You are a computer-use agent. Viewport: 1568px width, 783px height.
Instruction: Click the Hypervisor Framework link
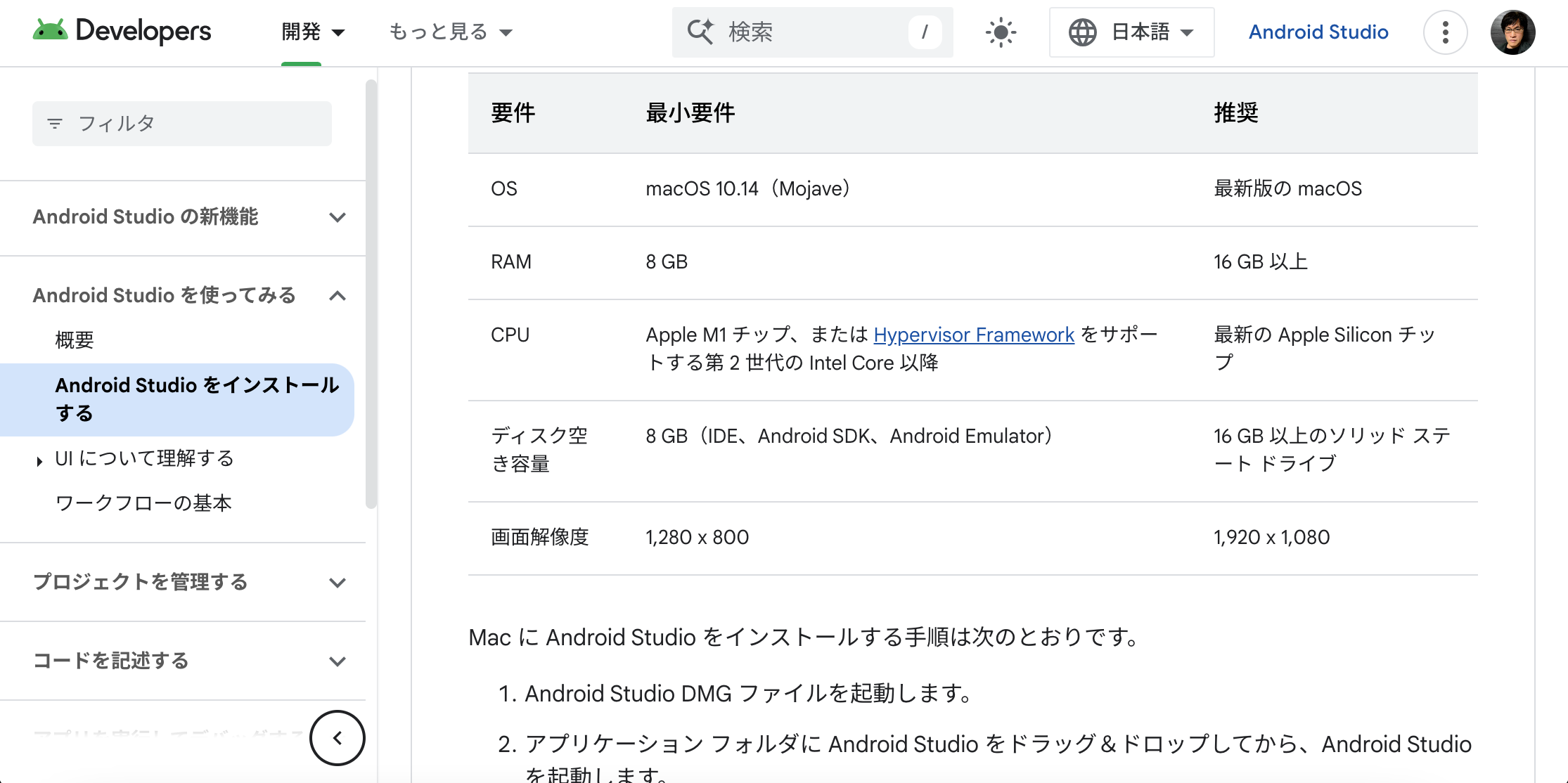tap(974, 335)
